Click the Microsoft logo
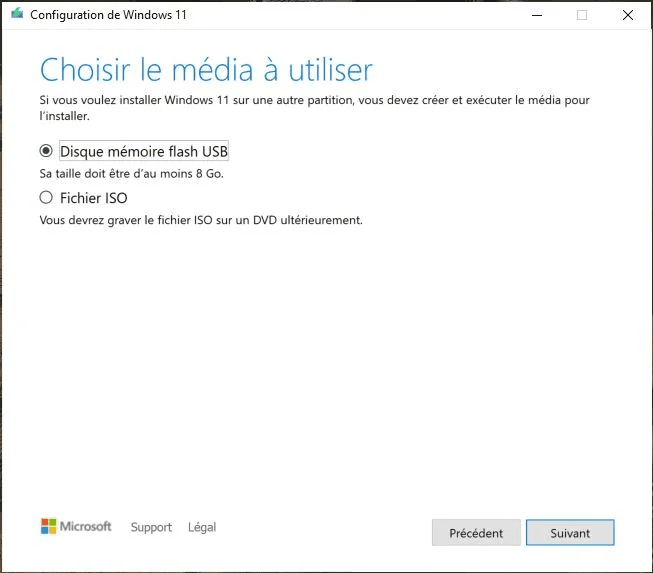The width and height of the screenshot is (653, 573). tap(76, 526)
